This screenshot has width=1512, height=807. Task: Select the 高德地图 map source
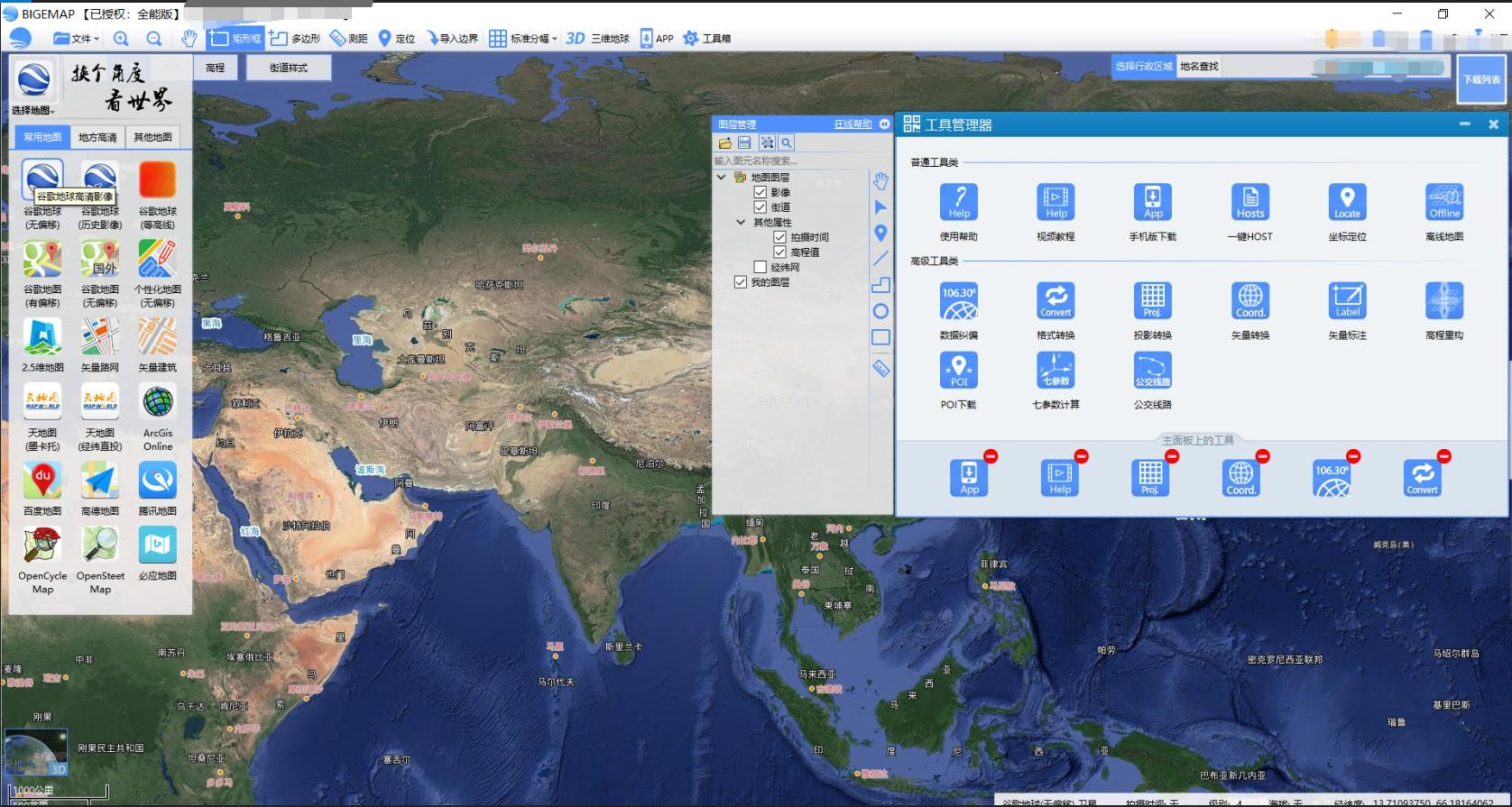click(x=100, y=481)
